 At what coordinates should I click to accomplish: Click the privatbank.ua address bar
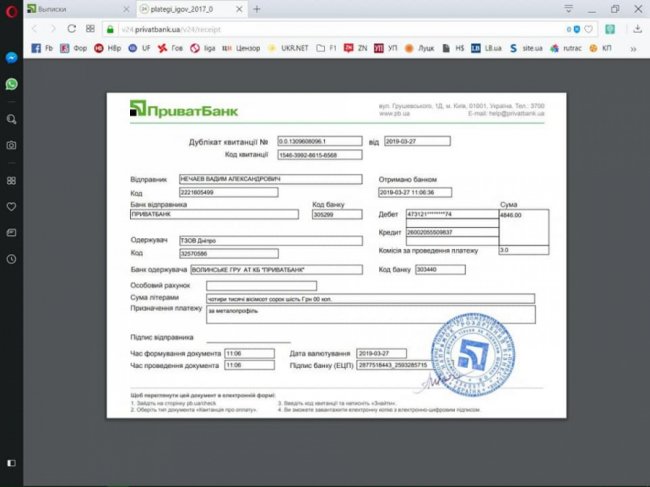(300, 29)
